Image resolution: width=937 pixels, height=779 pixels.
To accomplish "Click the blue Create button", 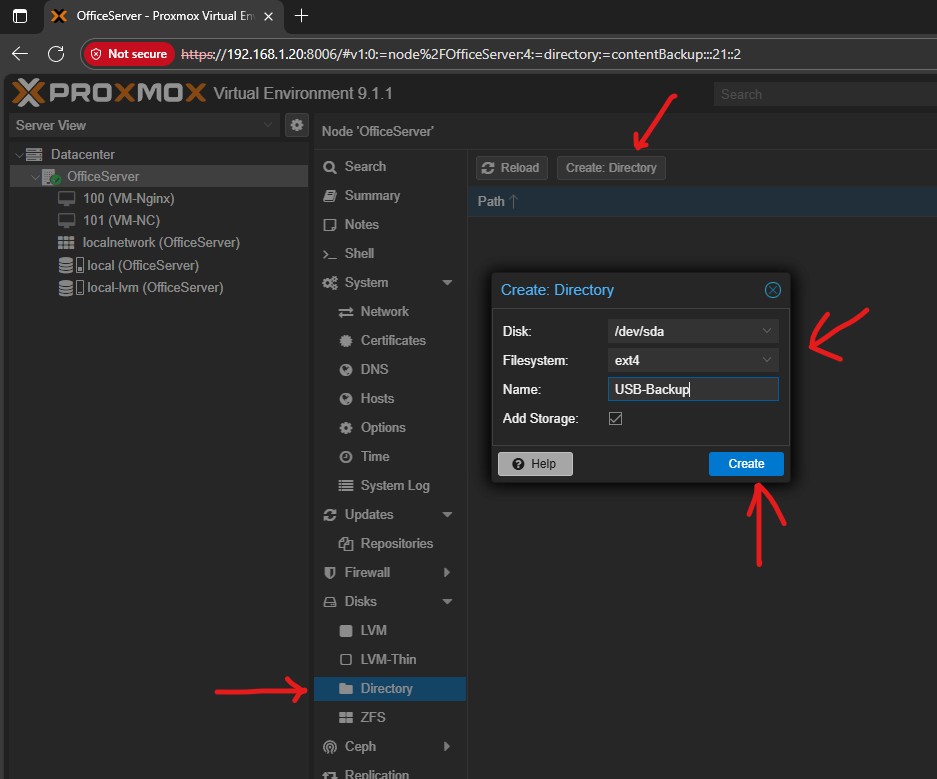I will click(746, 464).
